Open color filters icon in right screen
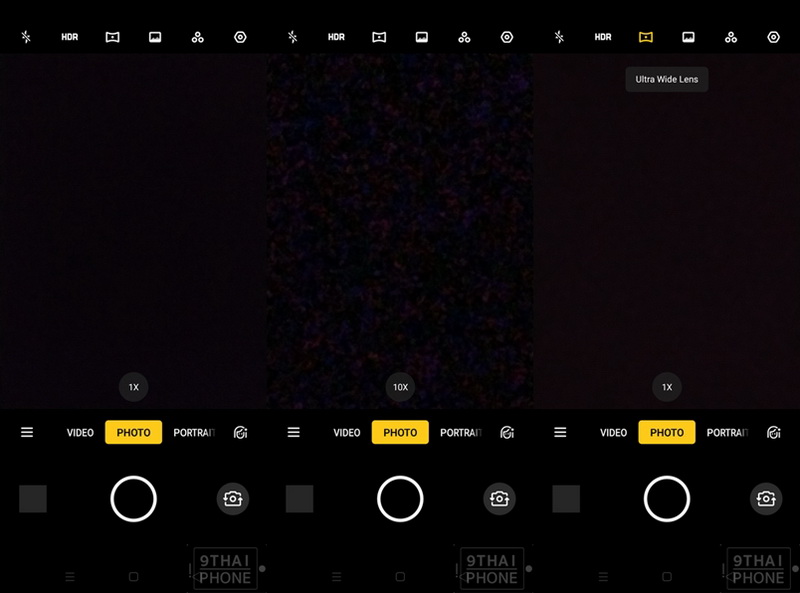 pyautogui.click(x=731, y=37)
